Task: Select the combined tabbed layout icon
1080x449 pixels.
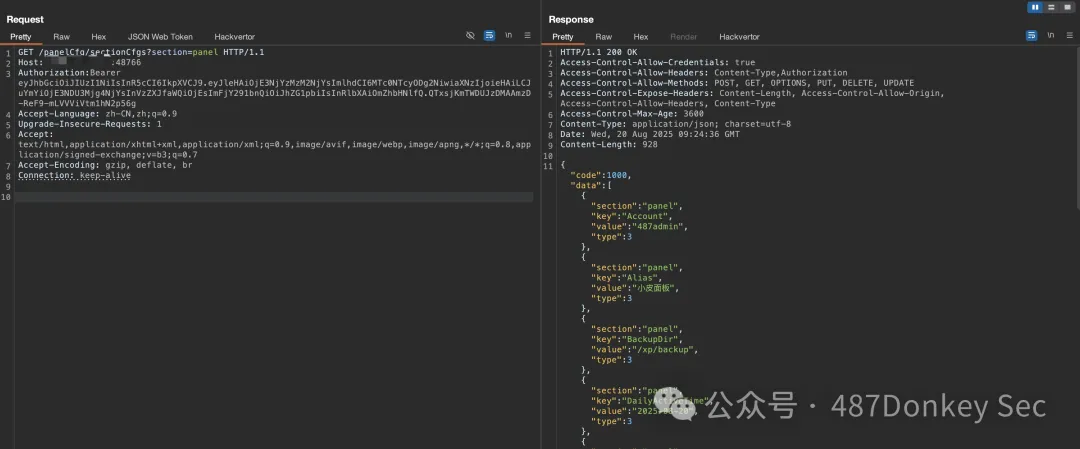Action: 1066,7
